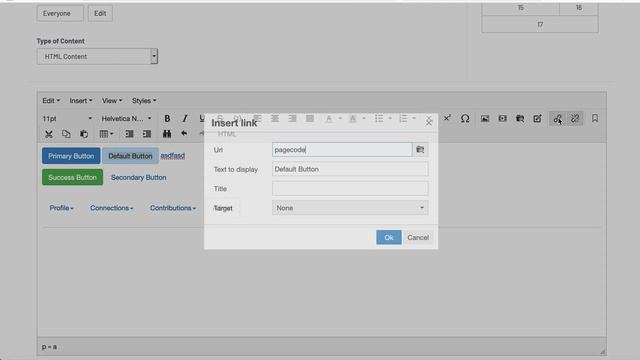
Task: Cancel the Insert link dialog
Action: [418, 237]
